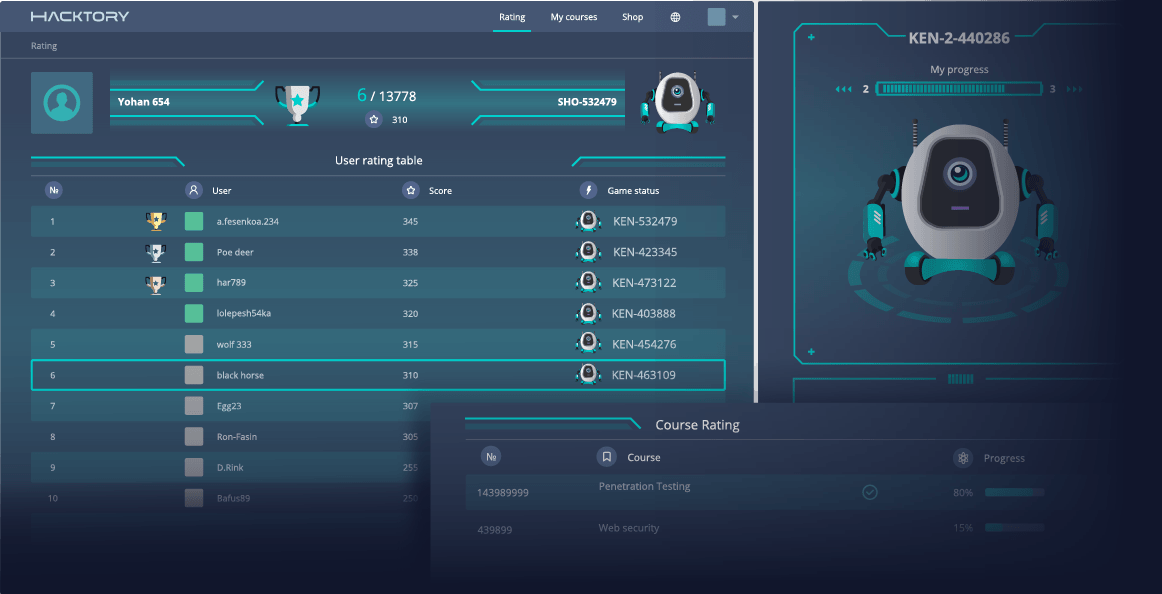Open the Web security course
Screen dimensions: 1162x594
628,528
